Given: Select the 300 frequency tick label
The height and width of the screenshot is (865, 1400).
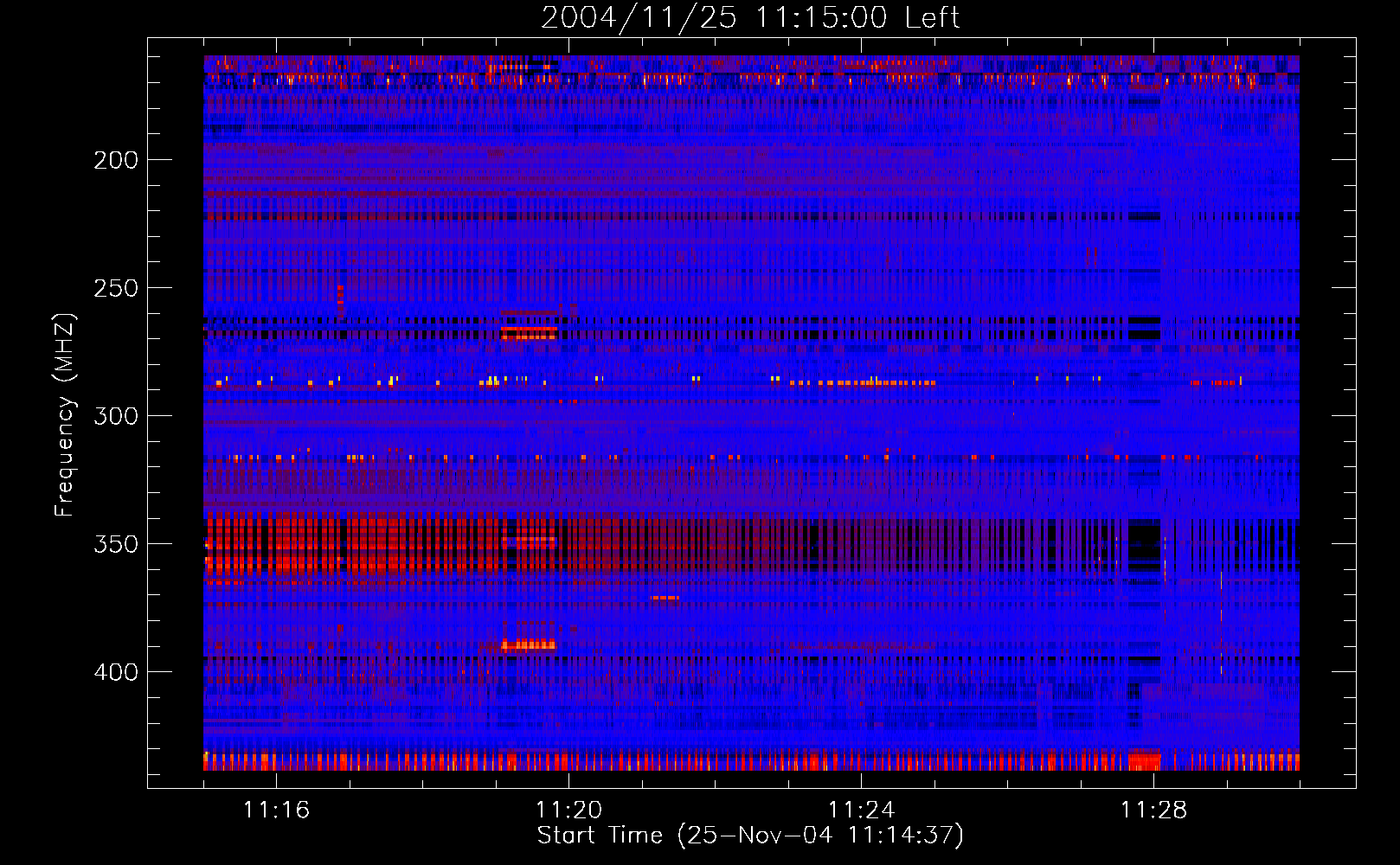Looking at the screenshot, I should (116, 416).
